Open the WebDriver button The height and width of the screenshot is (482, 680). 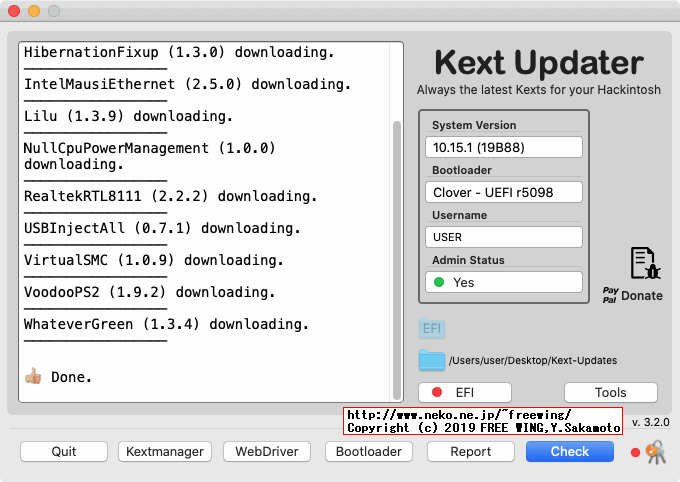(x=267, y=452)
